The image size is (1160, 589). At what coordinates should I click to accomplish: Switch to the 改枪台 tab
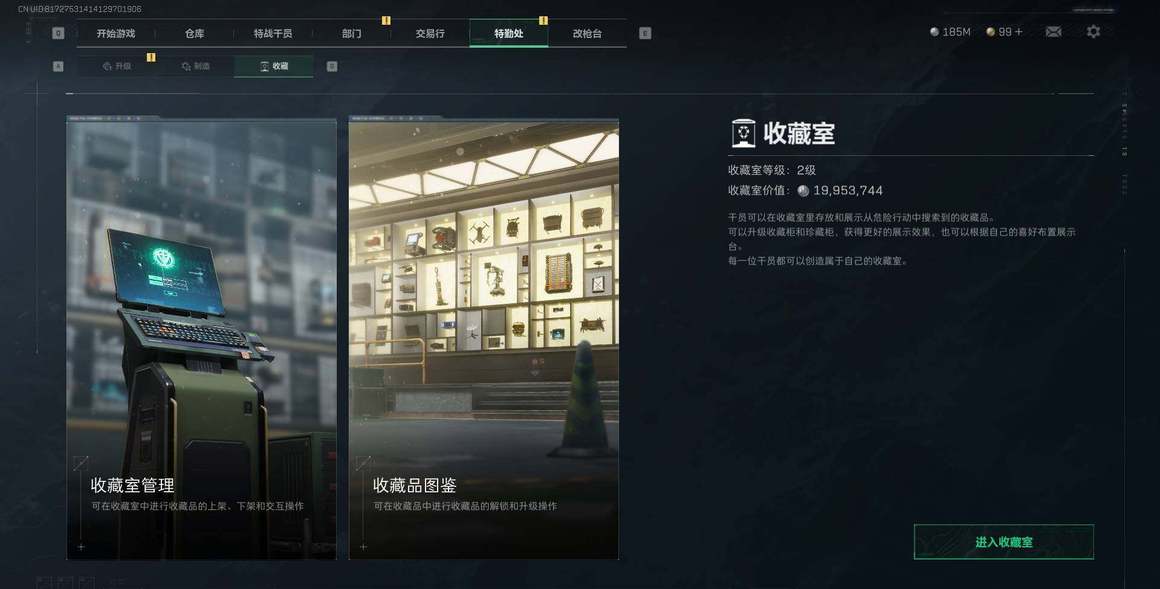click(x=587, y=33)
